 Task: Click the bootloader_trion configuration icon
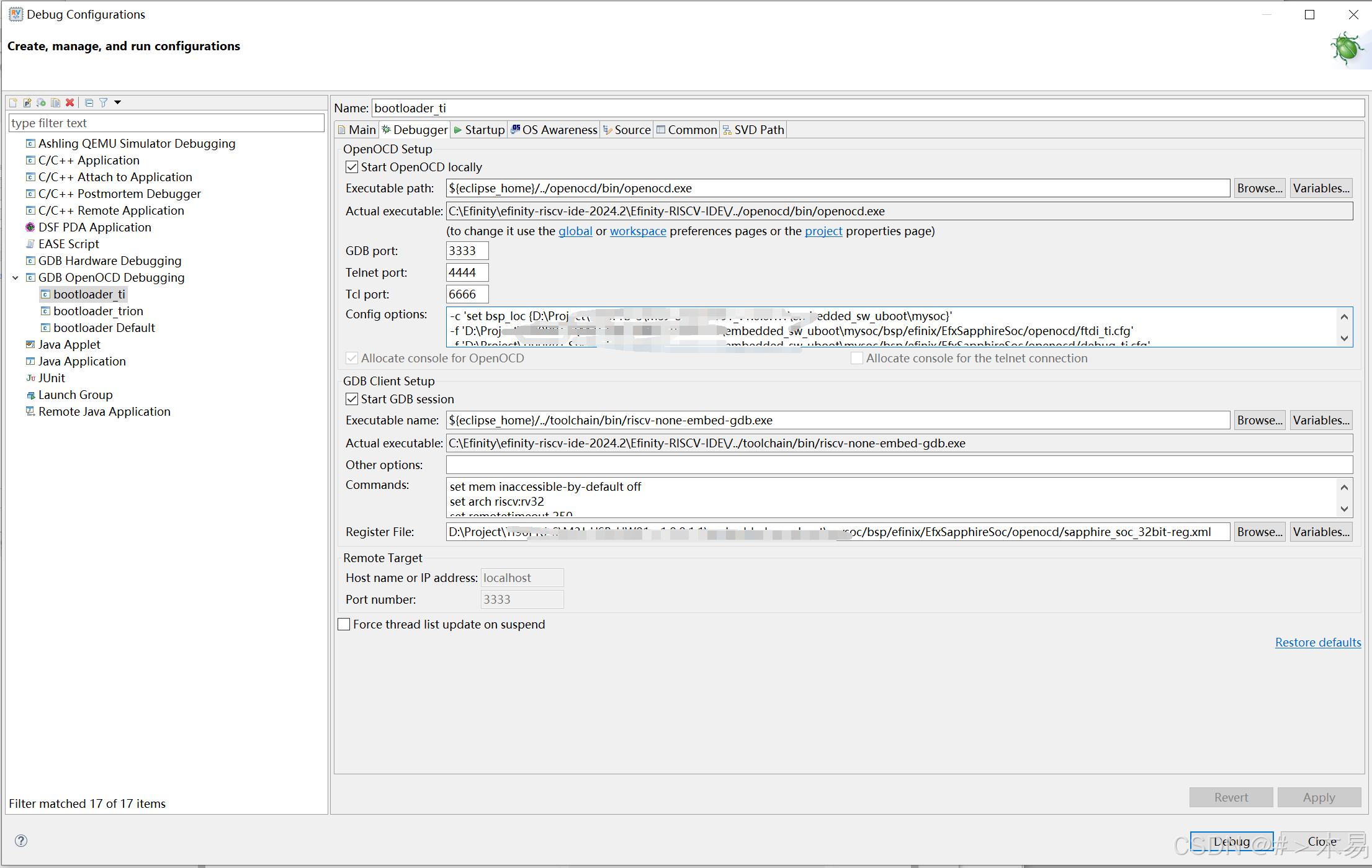click(45, 311)
